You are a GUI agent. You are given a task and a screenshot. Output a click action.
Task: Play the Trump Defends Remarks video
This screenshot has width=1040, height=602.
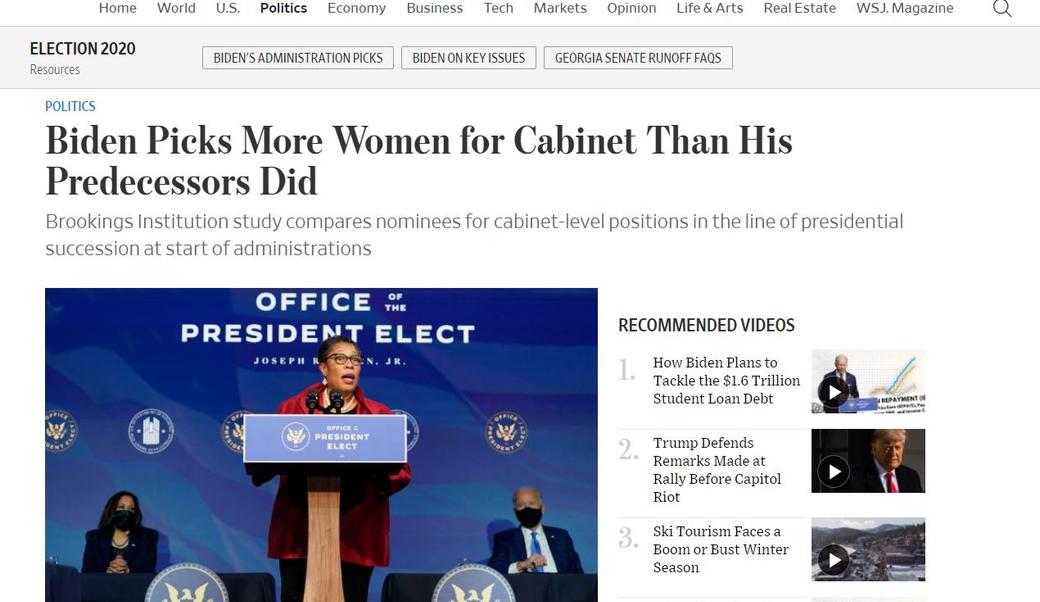click(834, 471)
